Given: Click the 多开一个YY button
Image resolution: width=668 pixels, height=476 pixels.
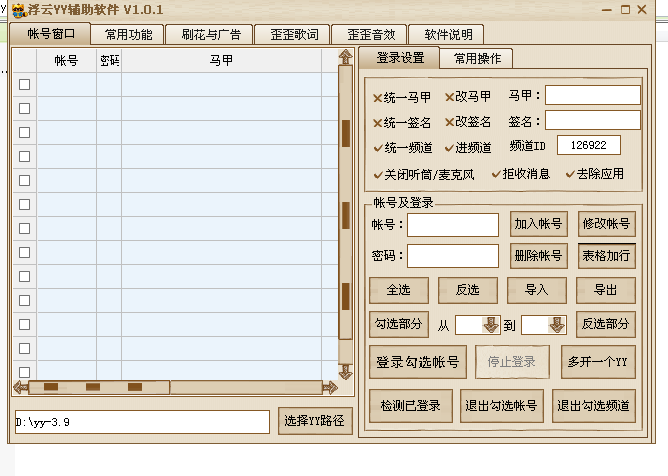Looking at the screenshot, I should 598,362.
